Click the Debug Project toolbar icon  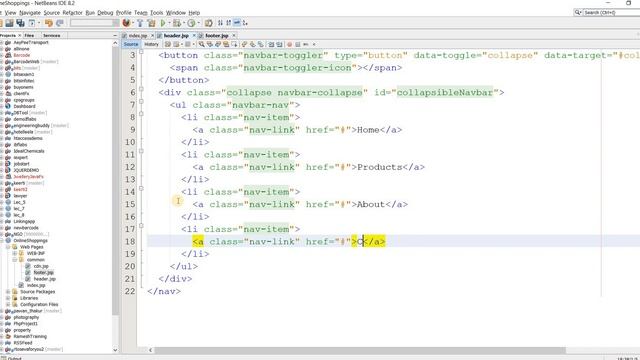point(177,23)
